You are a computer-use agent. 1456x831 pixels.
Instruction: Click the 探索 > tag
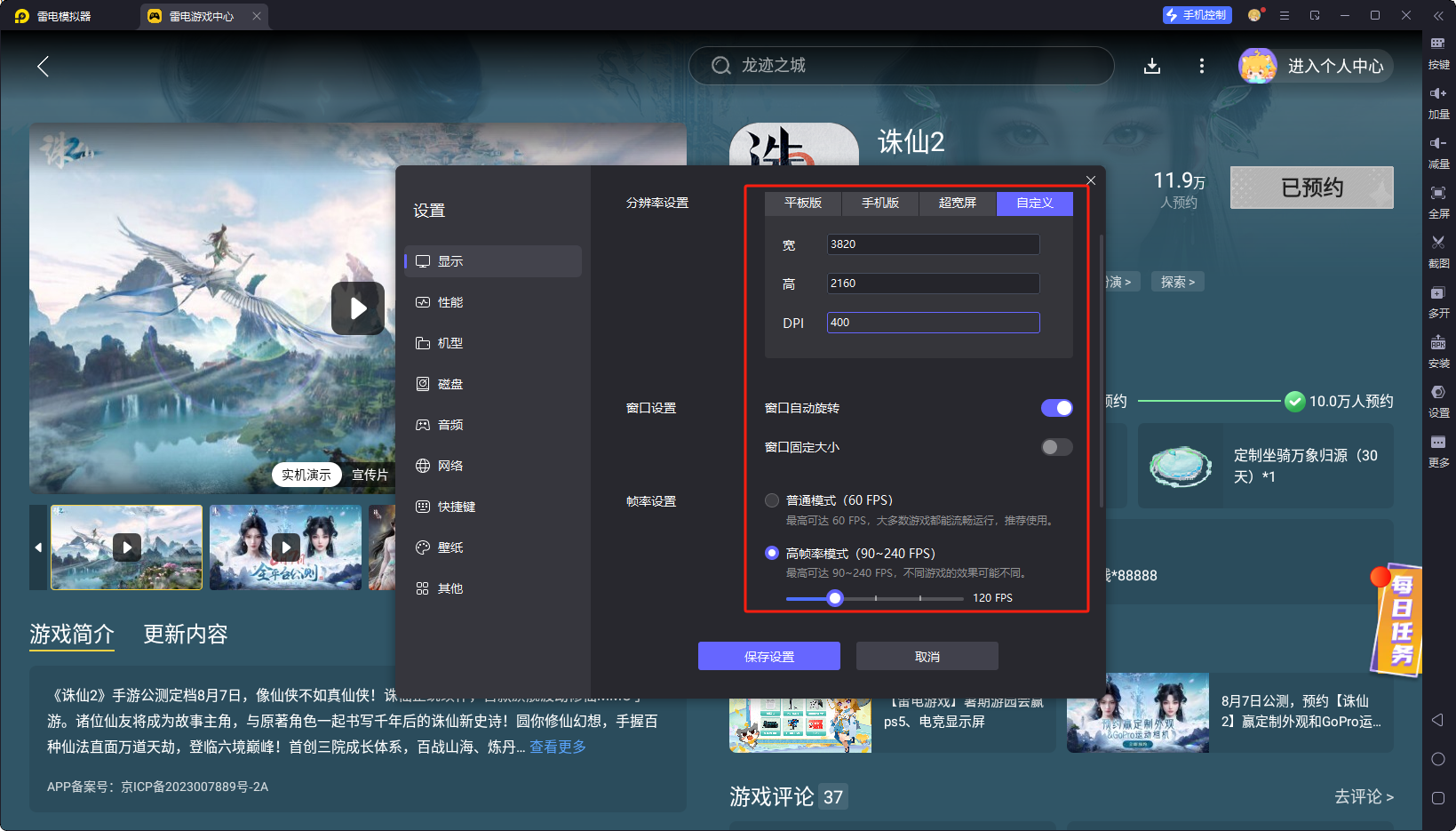click(x=1178, y=282)
